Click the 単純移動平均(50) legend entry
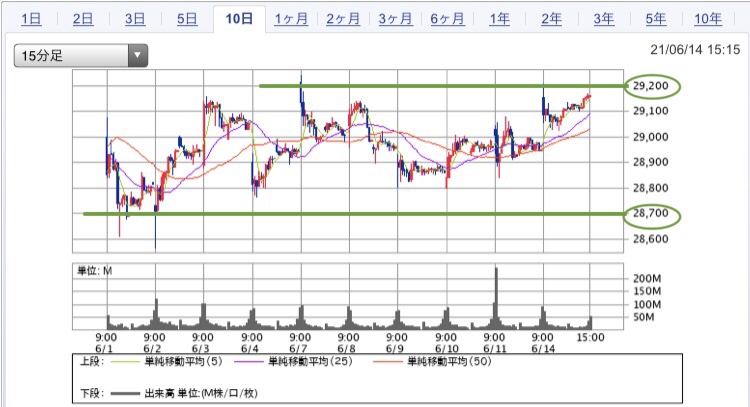Image resolution: width=750 pixels, height=407 pixels. point(449,362)
